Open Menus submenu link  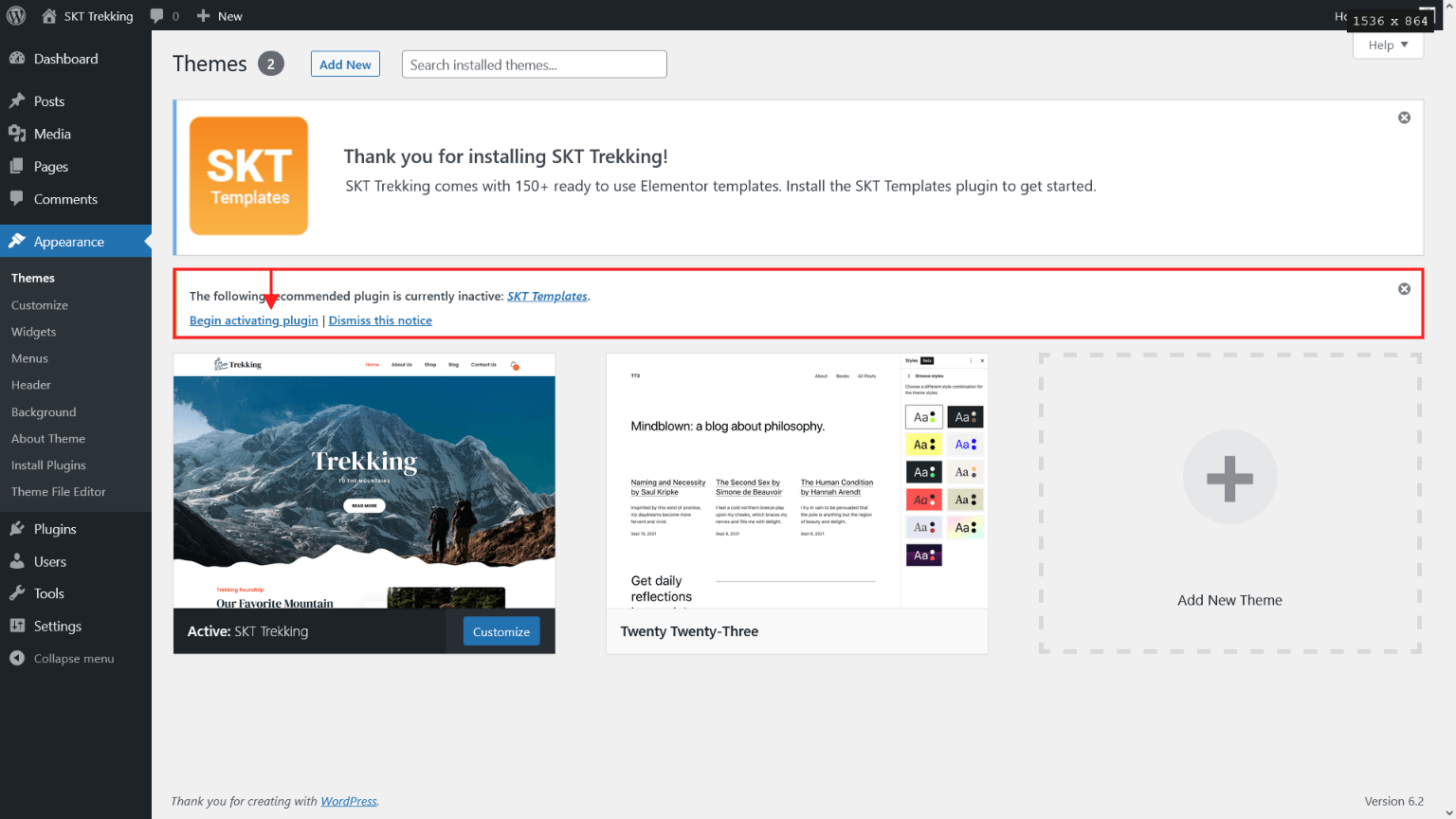point(29,358)
